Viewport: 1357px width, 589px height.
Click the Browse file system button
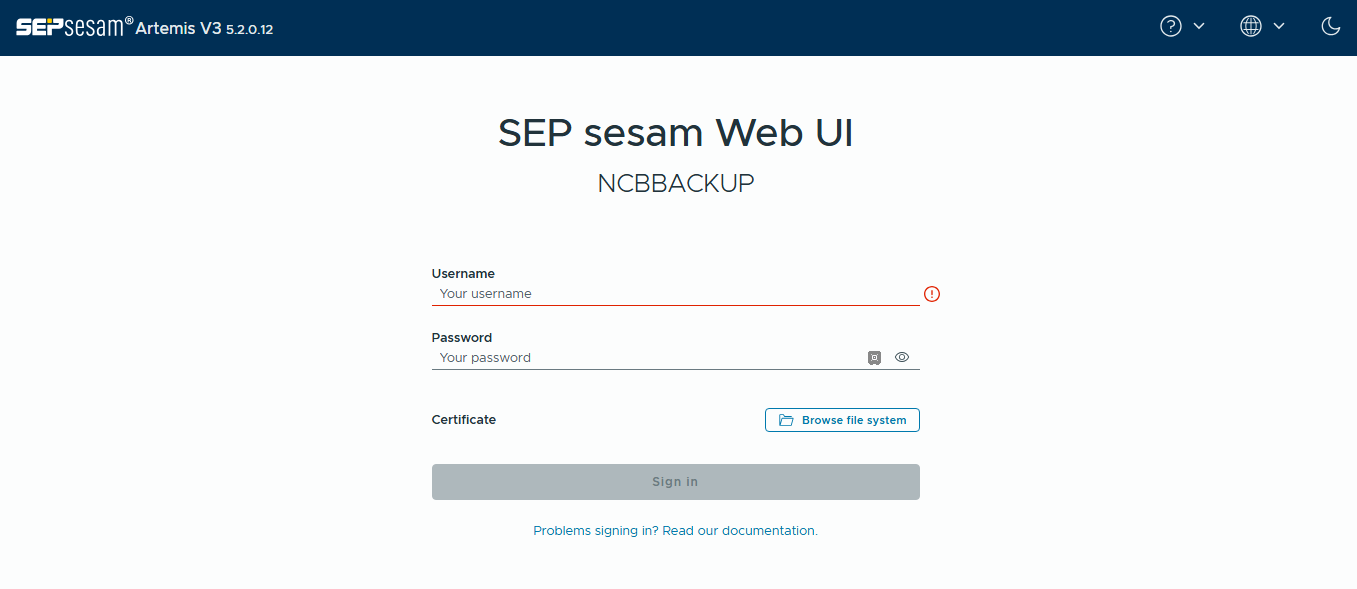click(842, 420)
